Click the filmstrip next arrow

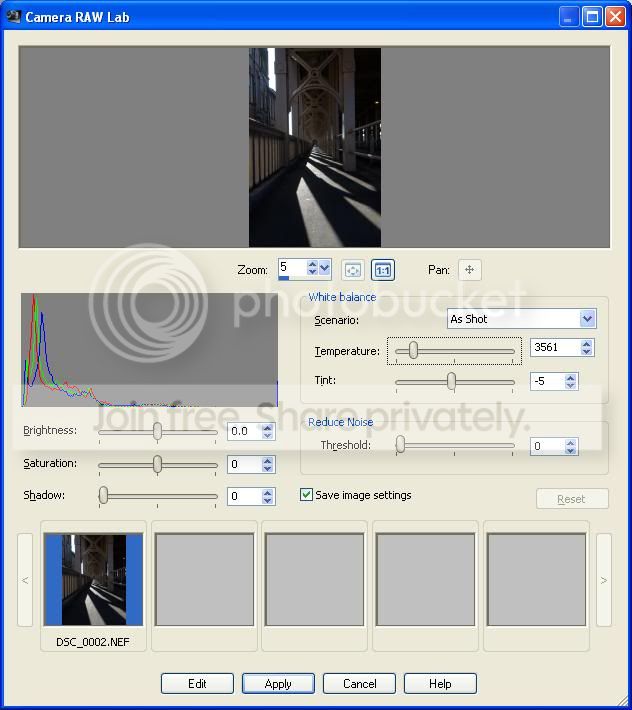click(603, 580)
